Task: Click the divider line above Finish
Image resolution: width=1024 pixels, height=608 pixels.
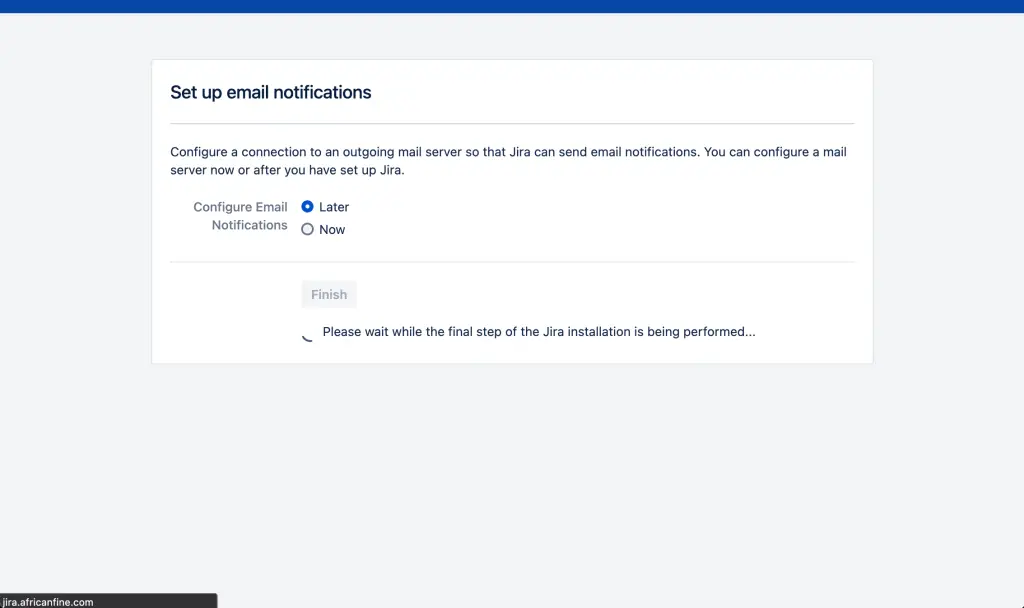Action: [x=512, y=262]
